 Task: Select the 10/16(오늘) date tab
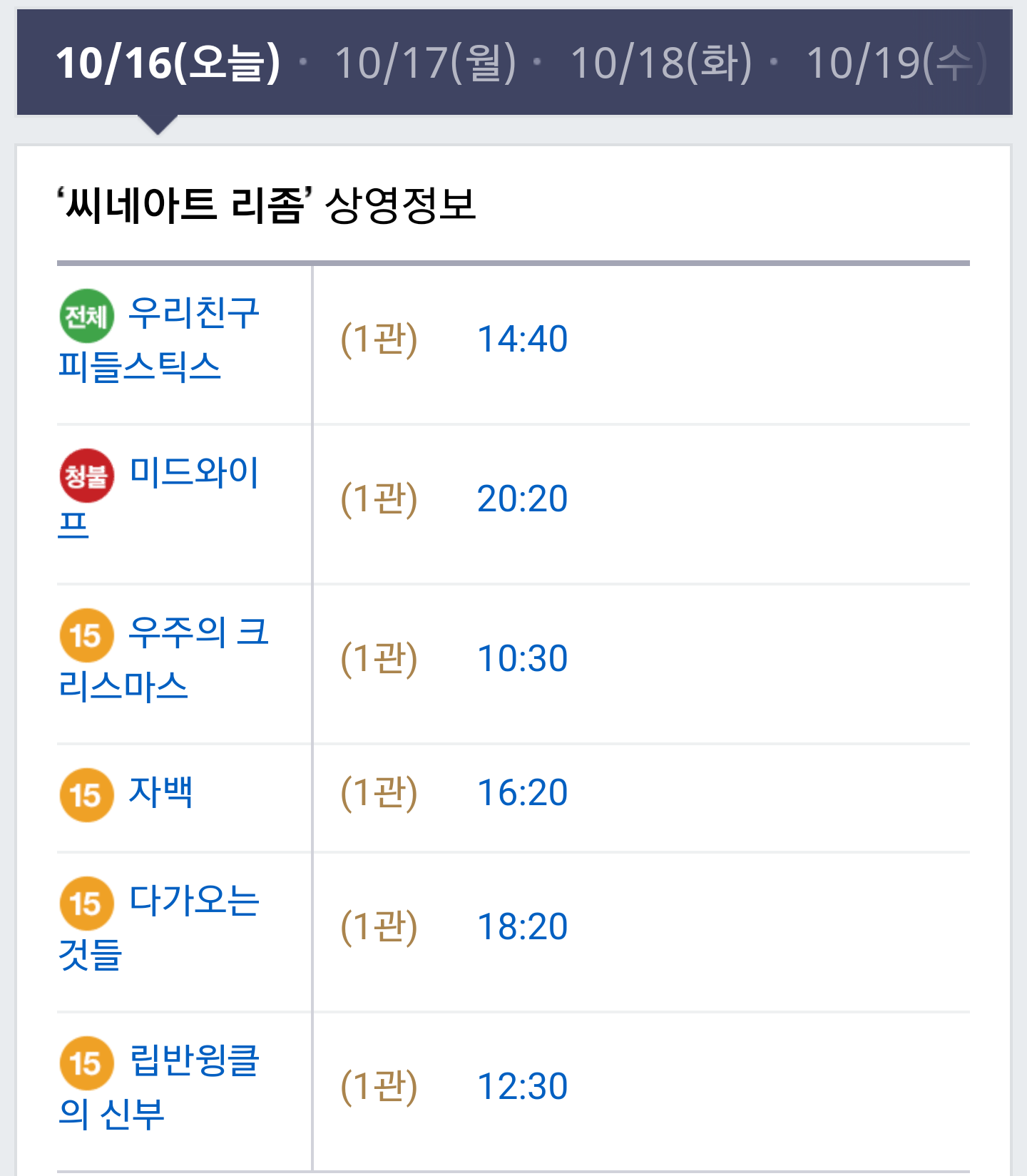(168, 63)
